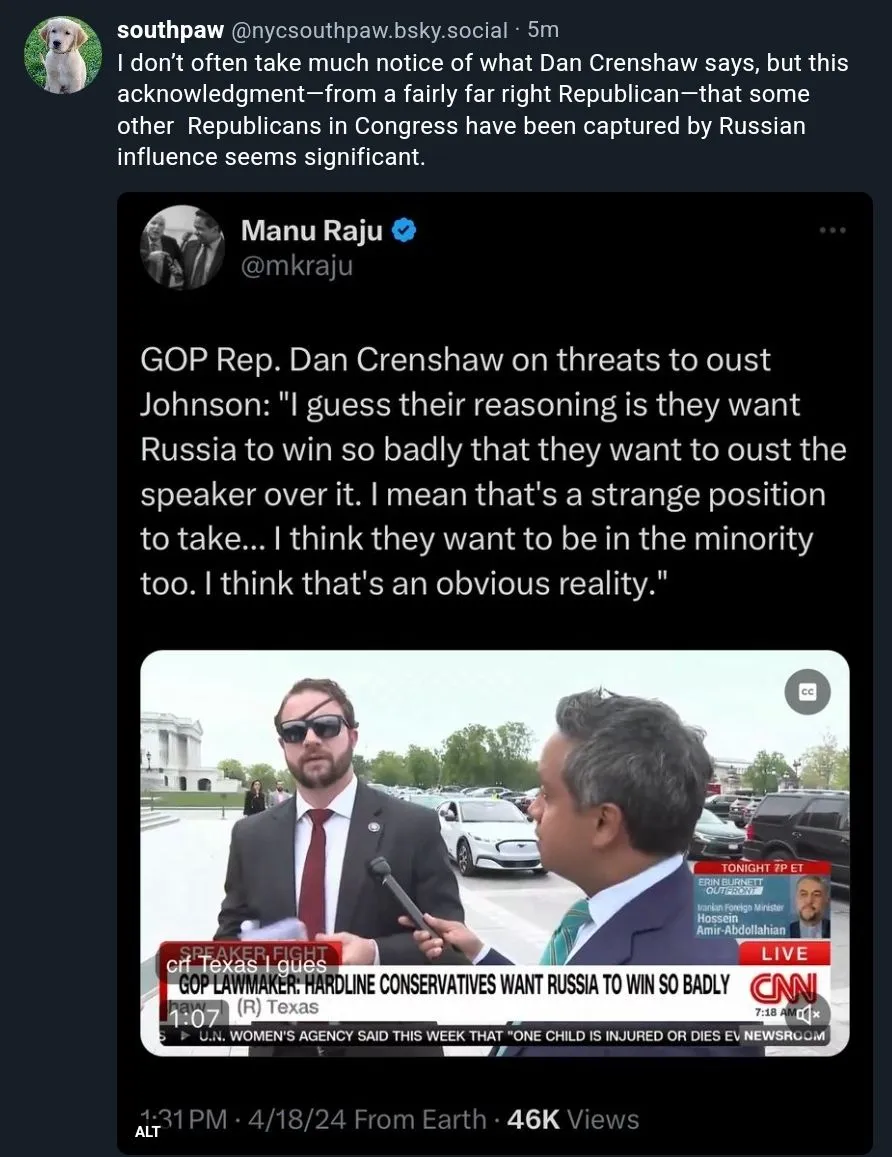Click the Manu Raju display name
Image resolution: width=892 pixels, height=1157 pixels.
click(311, 231)
